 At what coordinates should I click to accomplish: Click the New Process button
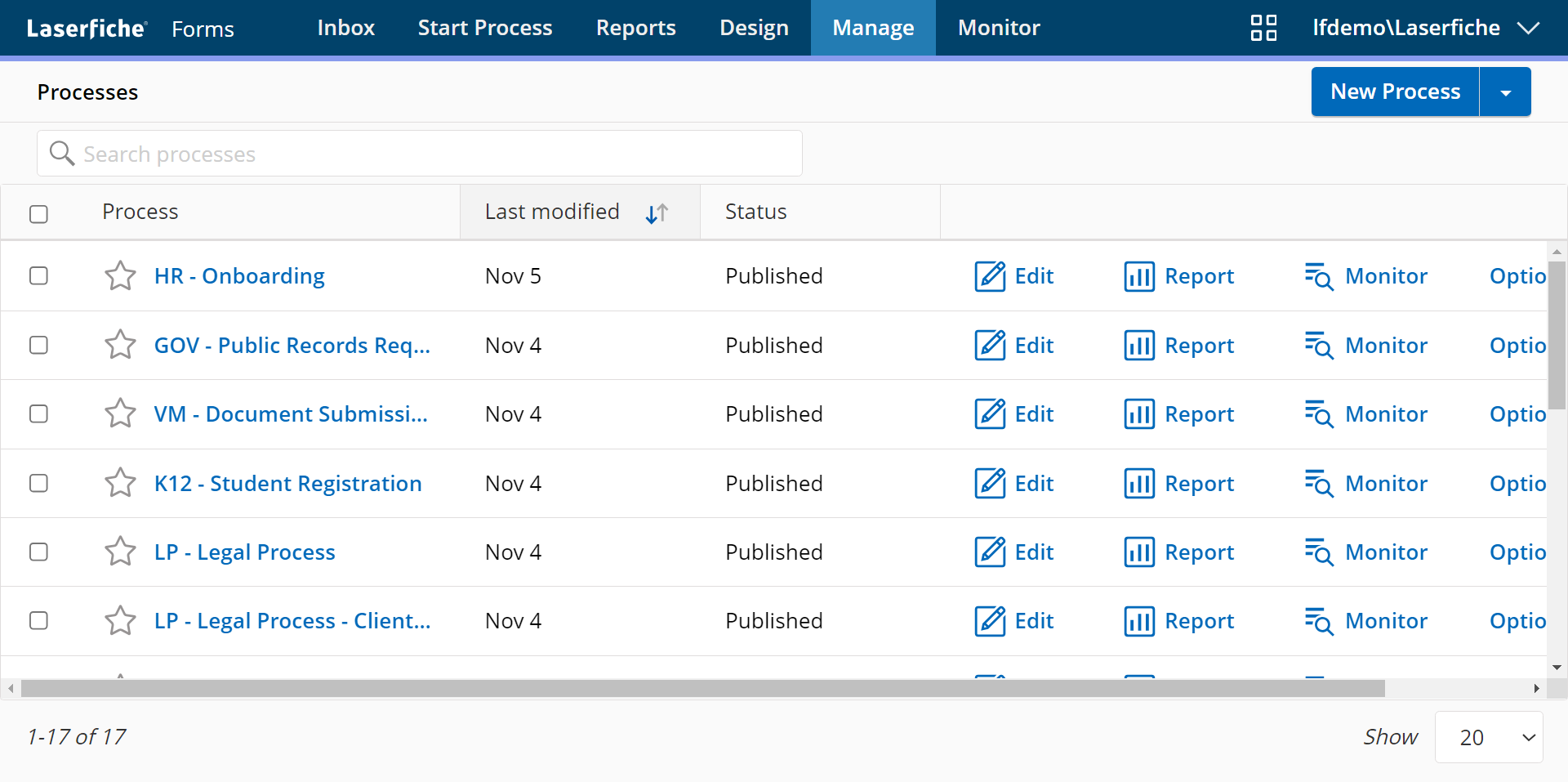(1394, 92)
